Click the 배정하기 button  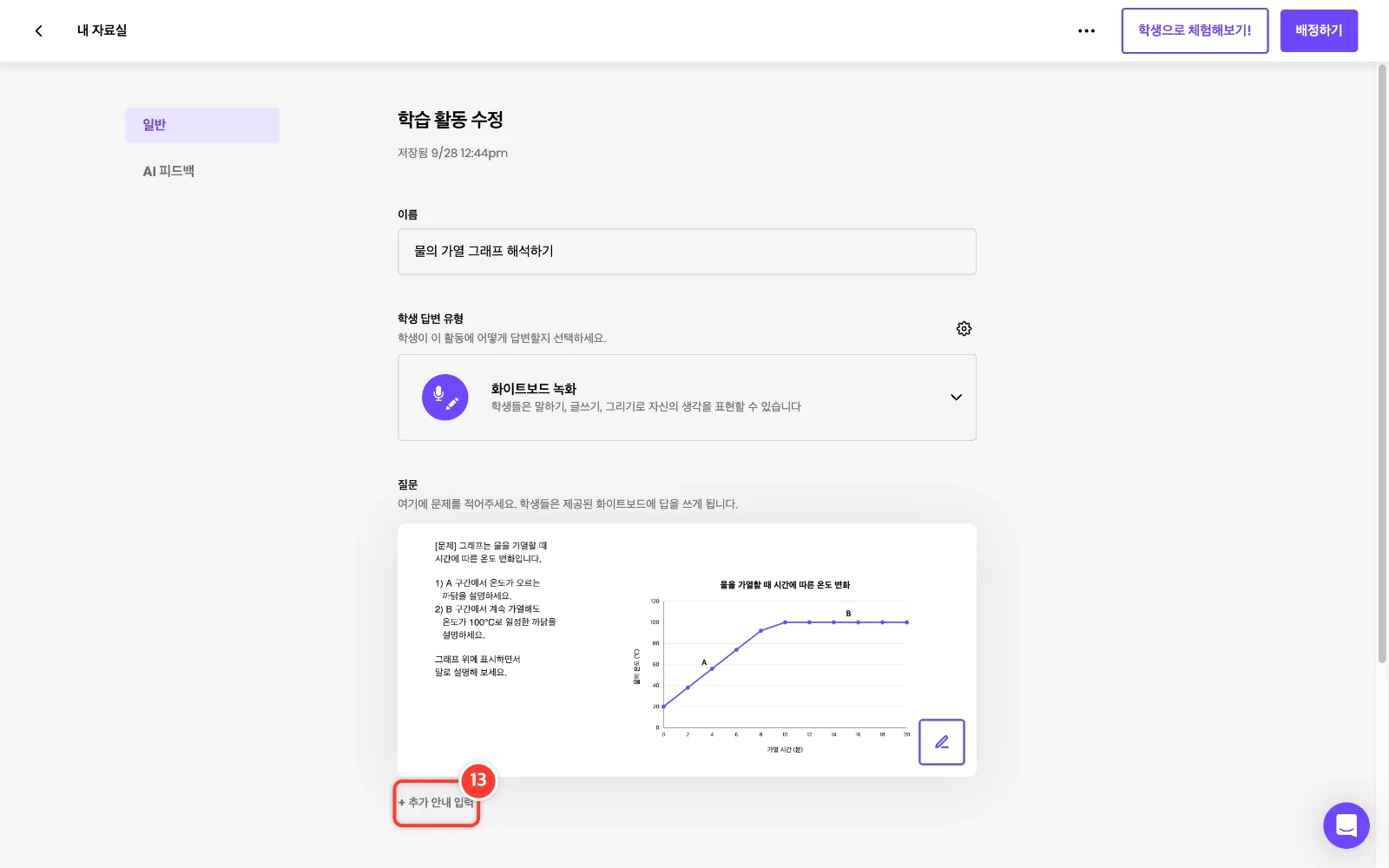pyautogui.click(x=1319, y=30)
